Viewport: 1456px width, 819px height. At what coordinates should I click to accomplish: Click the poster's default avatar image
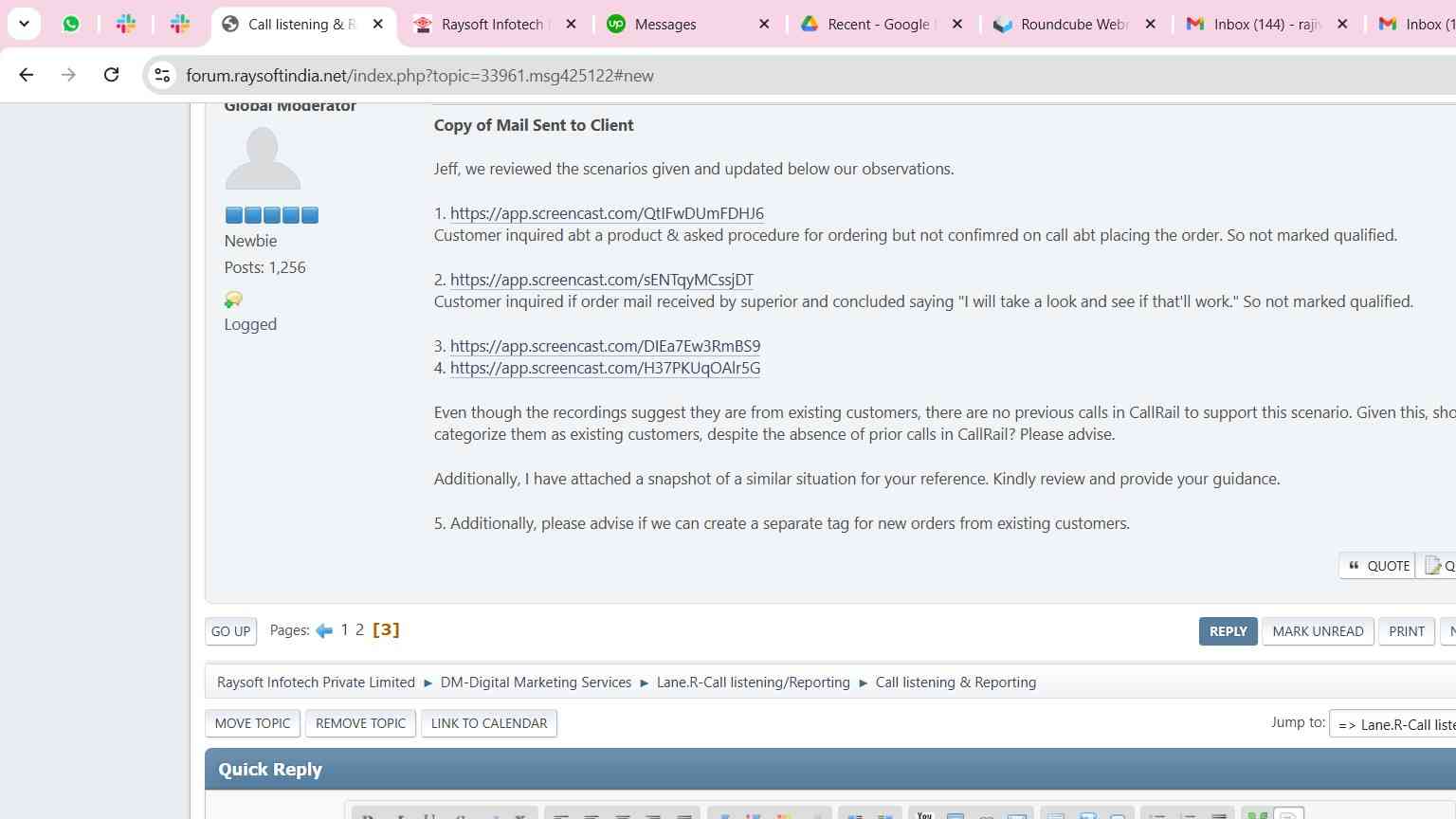pos(263,159)
